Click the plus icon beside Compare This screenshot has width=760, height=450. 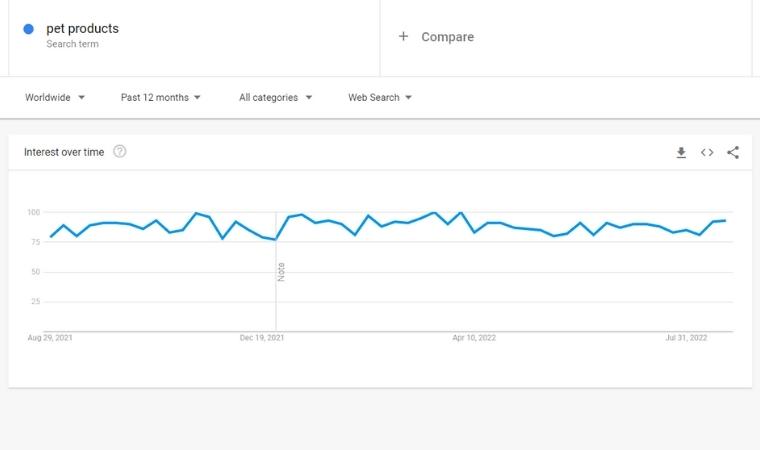pyautogui.click(x=403, y=36)
